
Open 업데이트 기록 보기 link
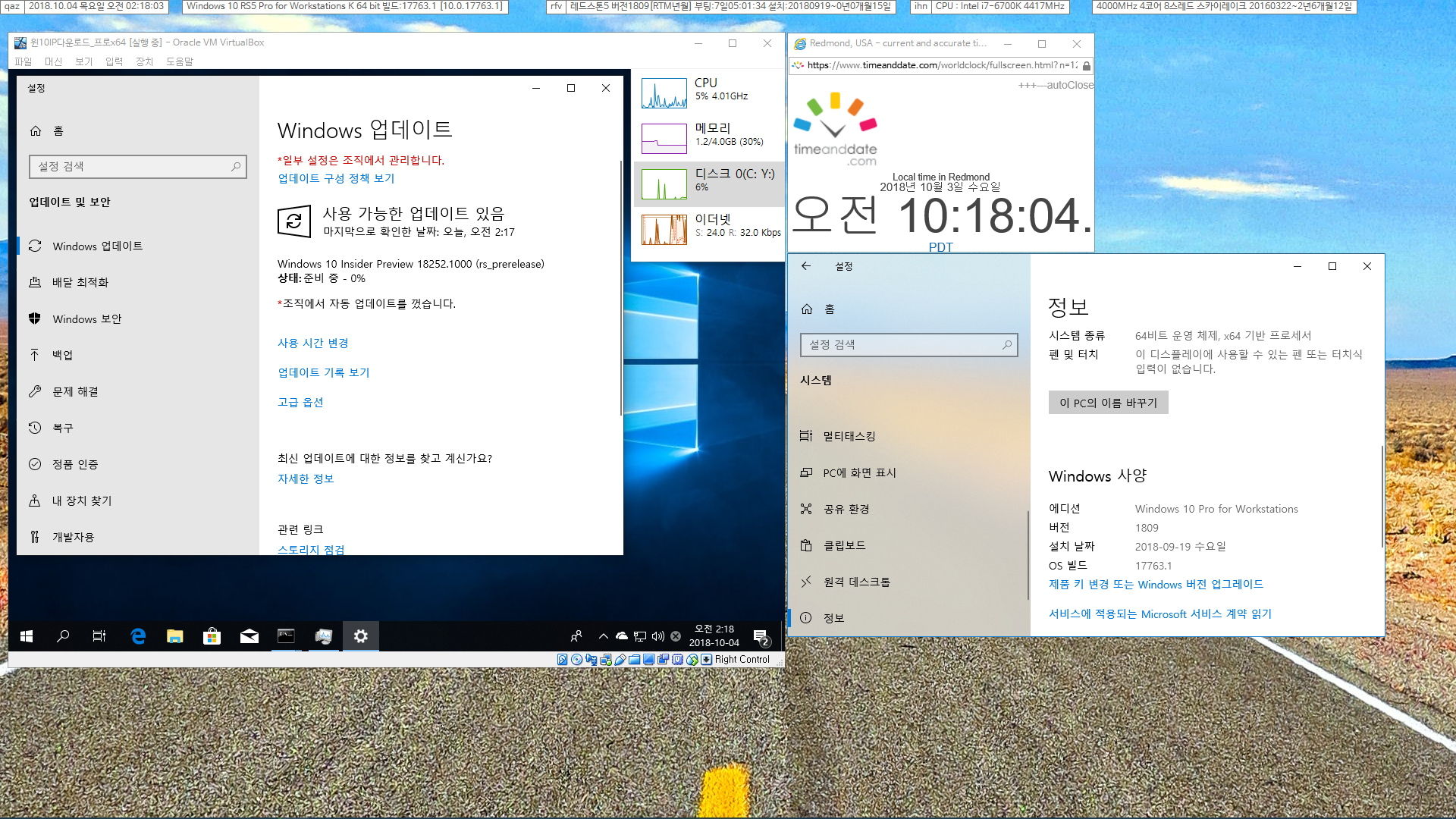click(x=323, y=372)
